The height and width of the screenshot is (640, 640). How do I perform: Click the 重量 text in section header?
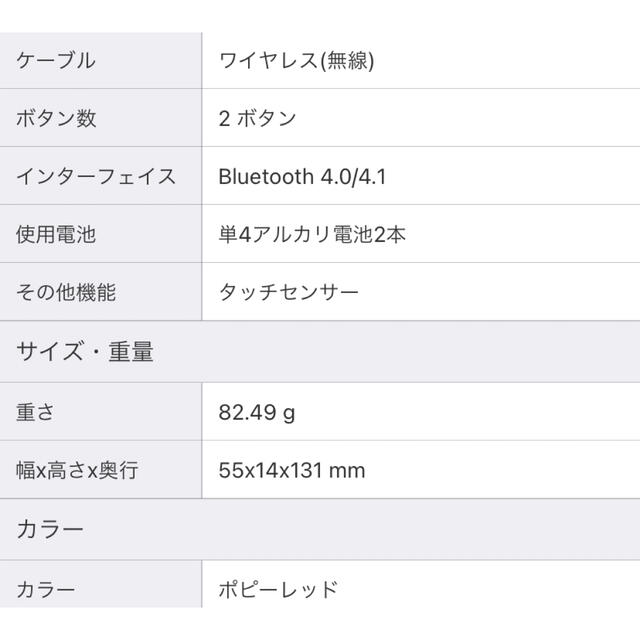pos(131,351)
